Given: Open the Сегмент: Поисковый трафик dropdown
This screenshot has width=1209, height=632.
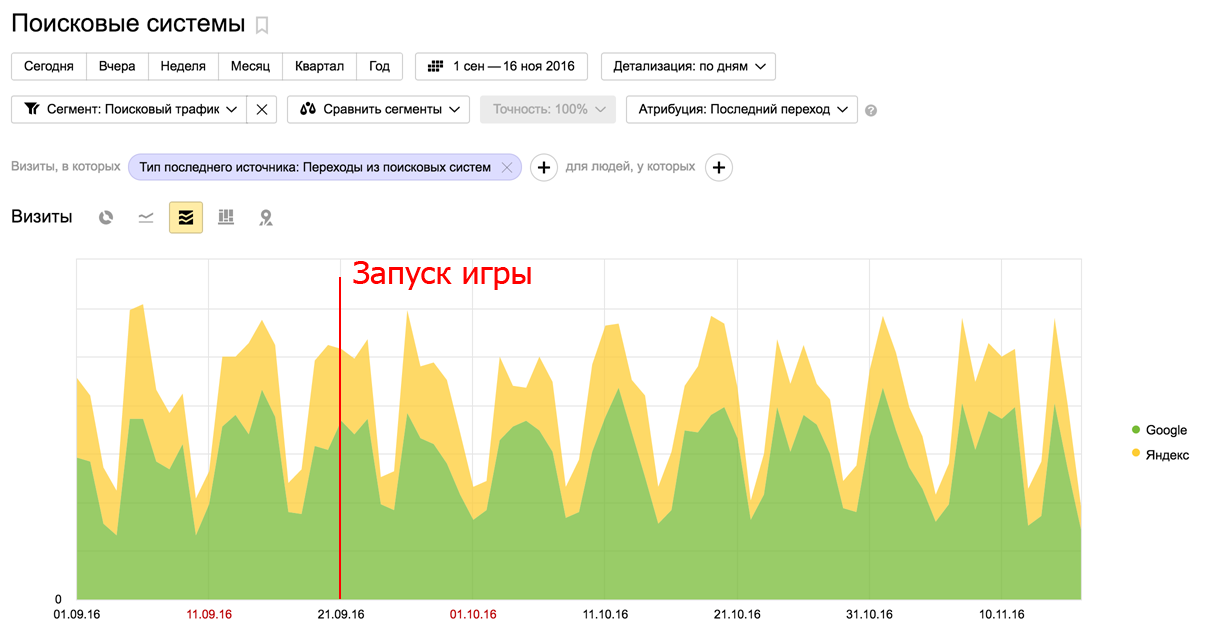Looking at the screenshot, I should point(129,109).
